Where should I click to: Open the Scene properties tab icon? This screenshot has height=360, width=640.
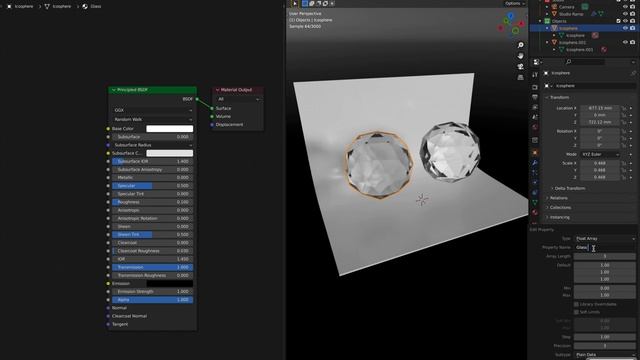point(535,117)
